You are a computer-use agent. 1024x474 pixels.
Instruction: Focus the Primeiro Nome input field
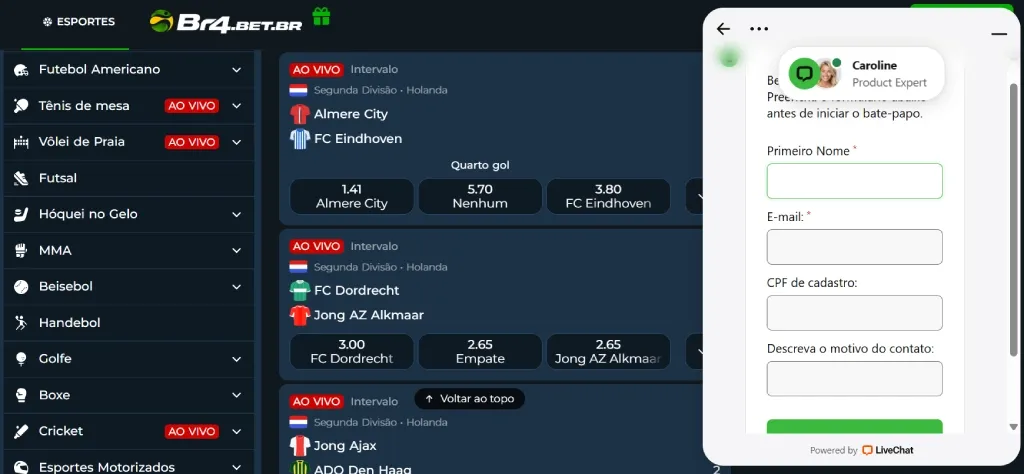pos(854,181)
